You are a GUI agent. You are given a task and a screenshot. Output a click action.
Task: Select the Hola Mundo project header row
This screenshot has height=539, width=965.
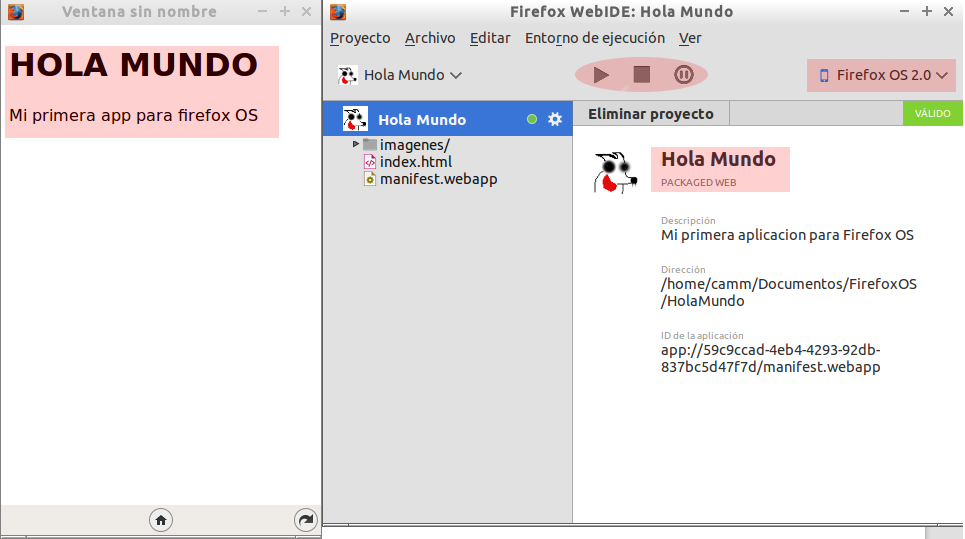(447, 119)
